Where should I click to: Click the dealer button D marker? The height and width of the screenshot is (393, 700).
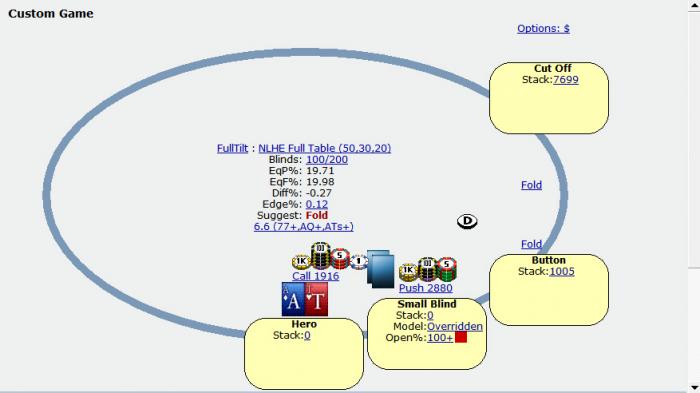point(467,221)
